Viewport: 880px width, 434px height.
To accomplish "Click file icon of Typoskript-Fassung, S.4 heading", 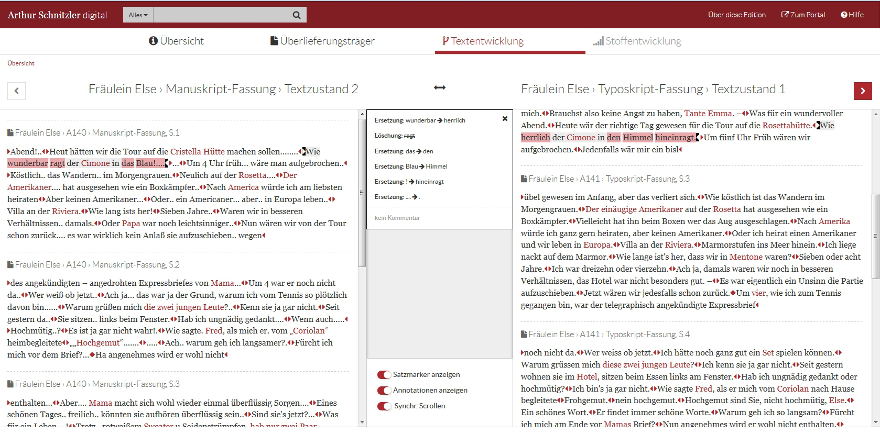I will click(x=524, y=334).
